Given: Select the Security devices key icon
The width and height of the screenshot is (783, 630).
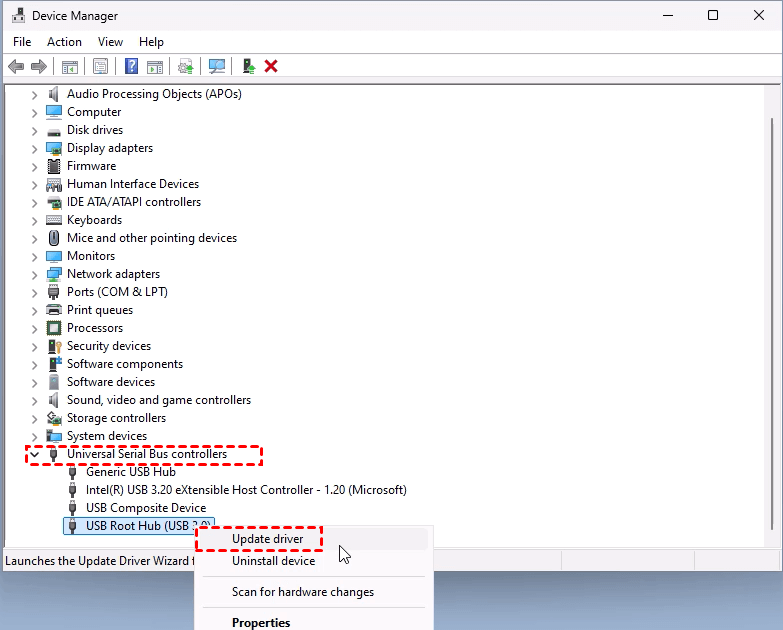Looking at the screenshot, I should [54, 346].
